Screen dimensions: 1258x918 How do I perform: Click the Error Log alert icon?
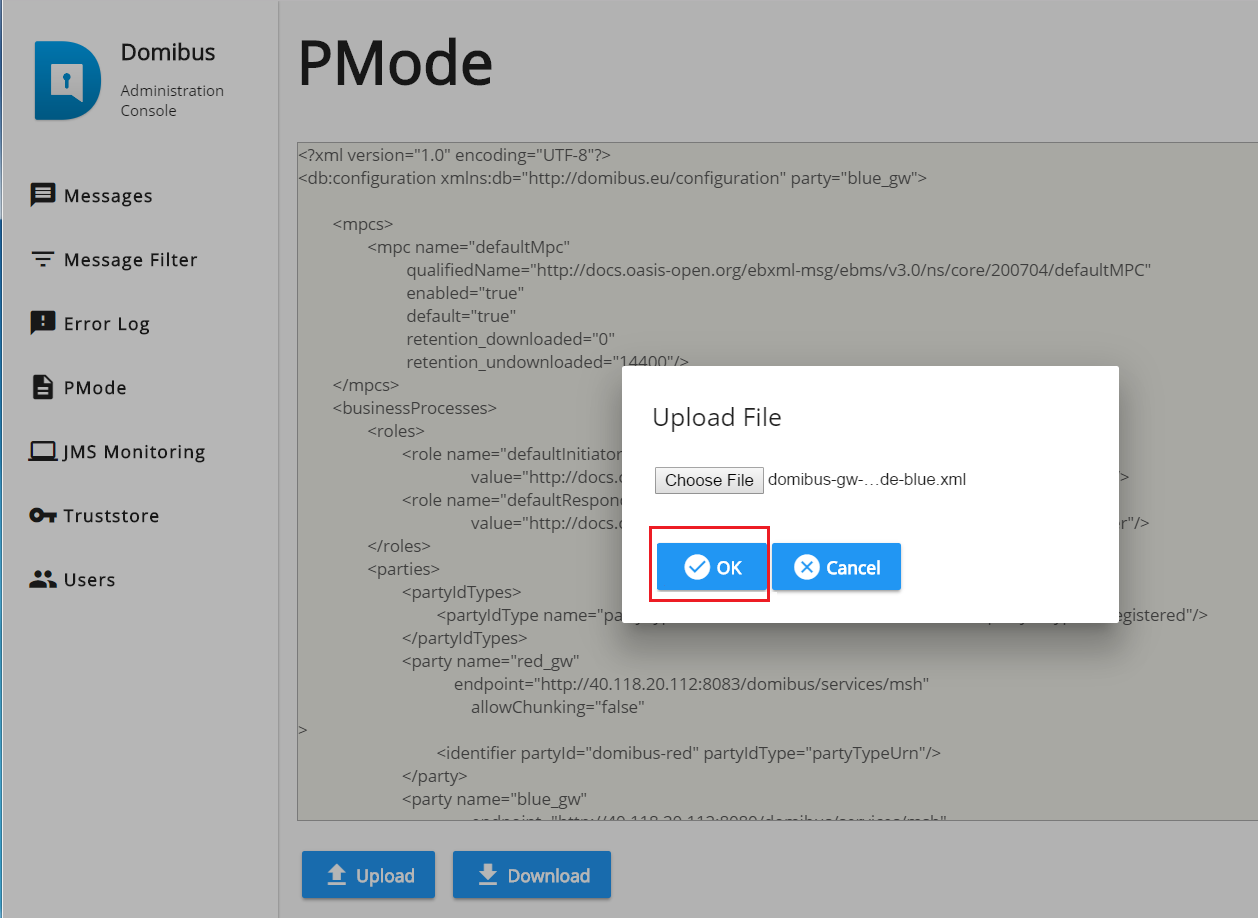(43, 323)
